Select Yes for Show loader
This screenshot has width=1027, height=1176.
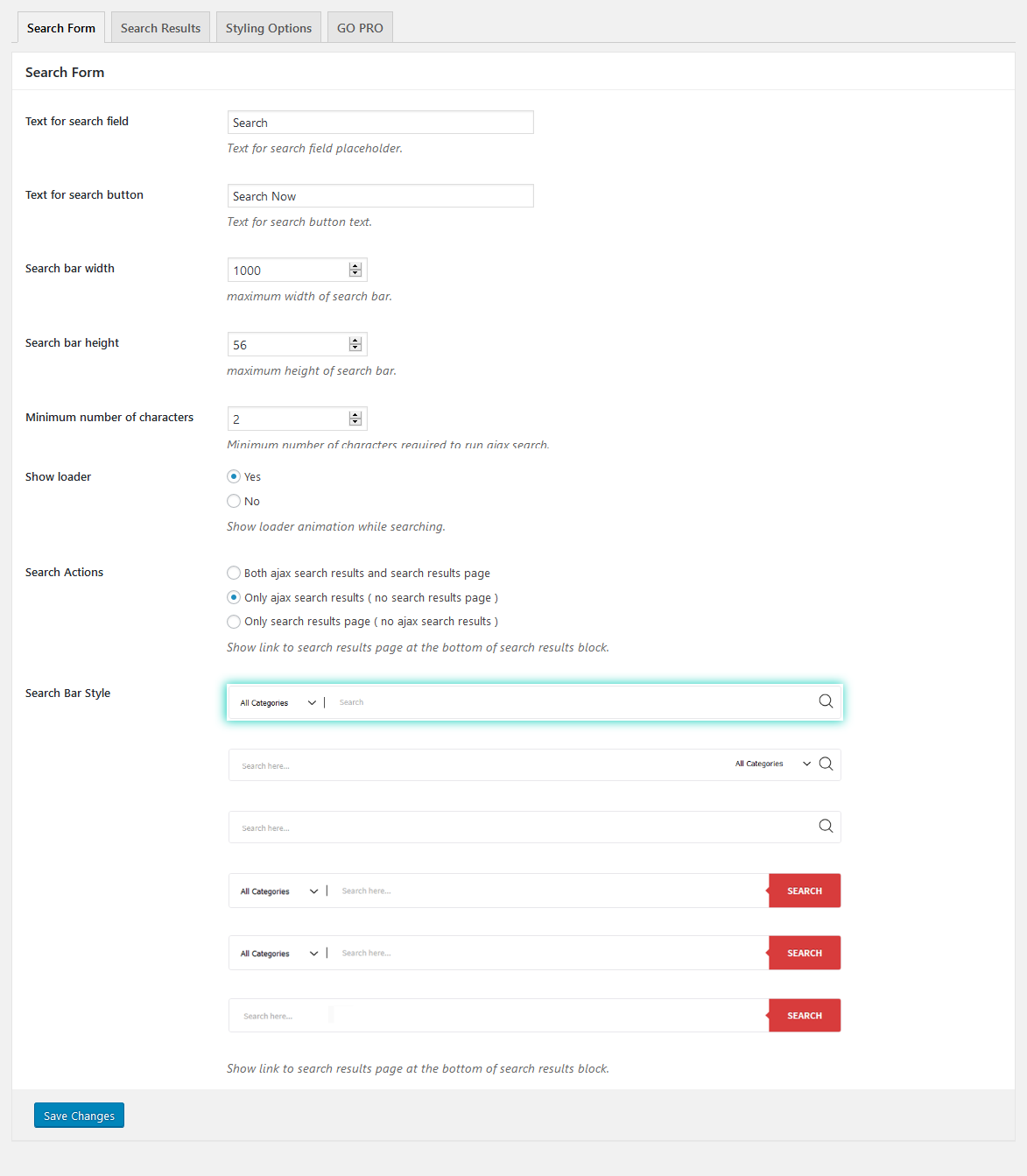coord(234,476)
